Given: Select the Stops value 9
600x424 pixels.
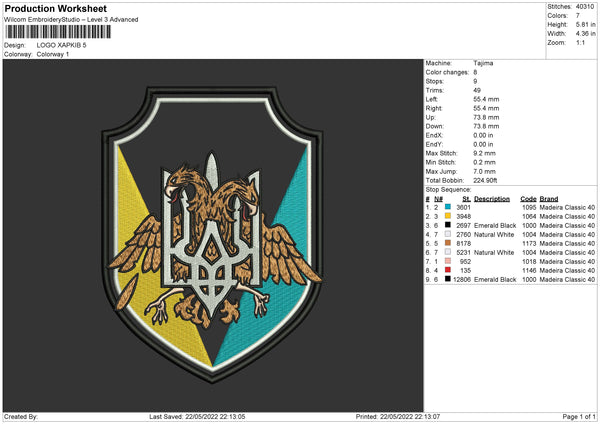Looking at the screenshot, I should tap(475, 81).
